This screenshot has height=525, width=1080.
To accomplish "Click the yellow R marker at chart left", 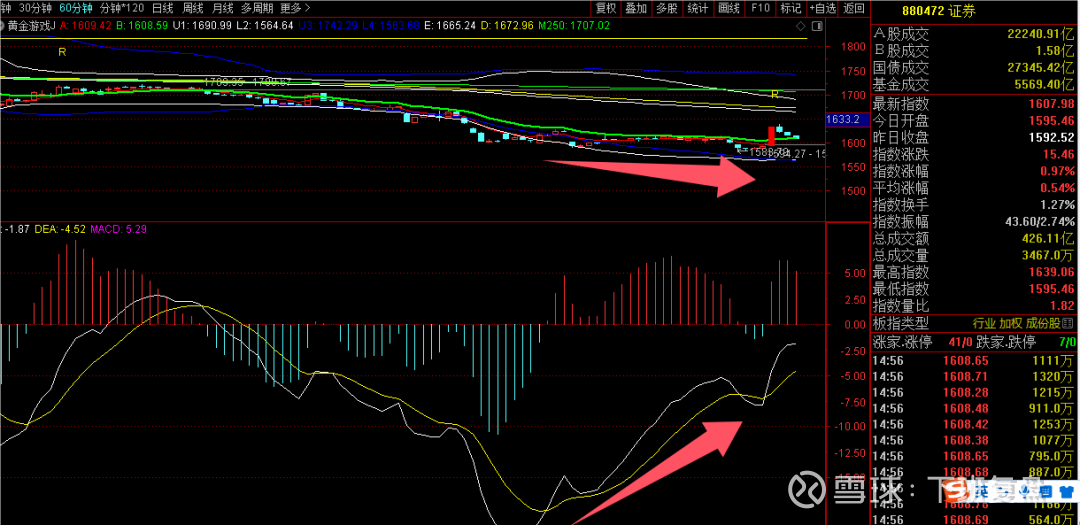I will (62, 52).
